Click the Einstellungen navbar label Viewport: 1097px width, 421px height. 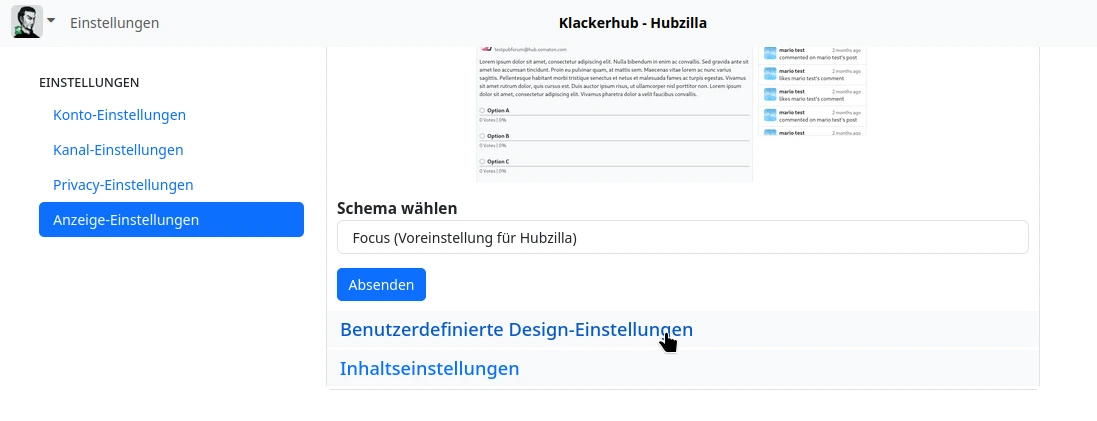pos(114,22)
